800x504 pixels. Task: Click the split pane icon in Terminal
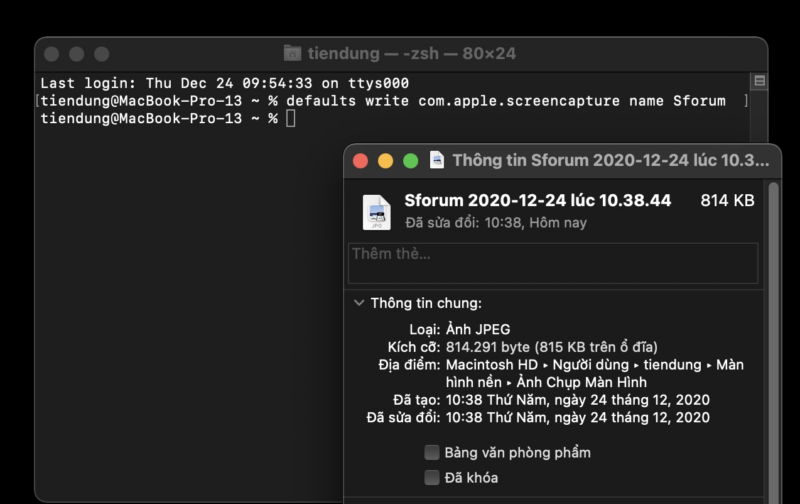click(x=759, y=81)
